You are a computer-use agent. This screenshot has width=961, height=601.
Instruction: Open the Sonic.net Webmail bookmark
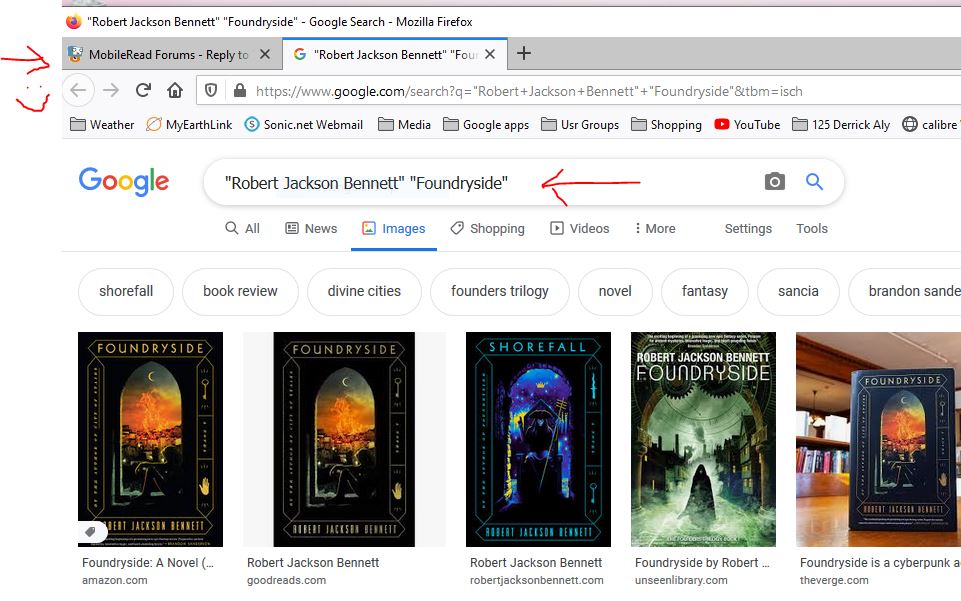(303, 124)
